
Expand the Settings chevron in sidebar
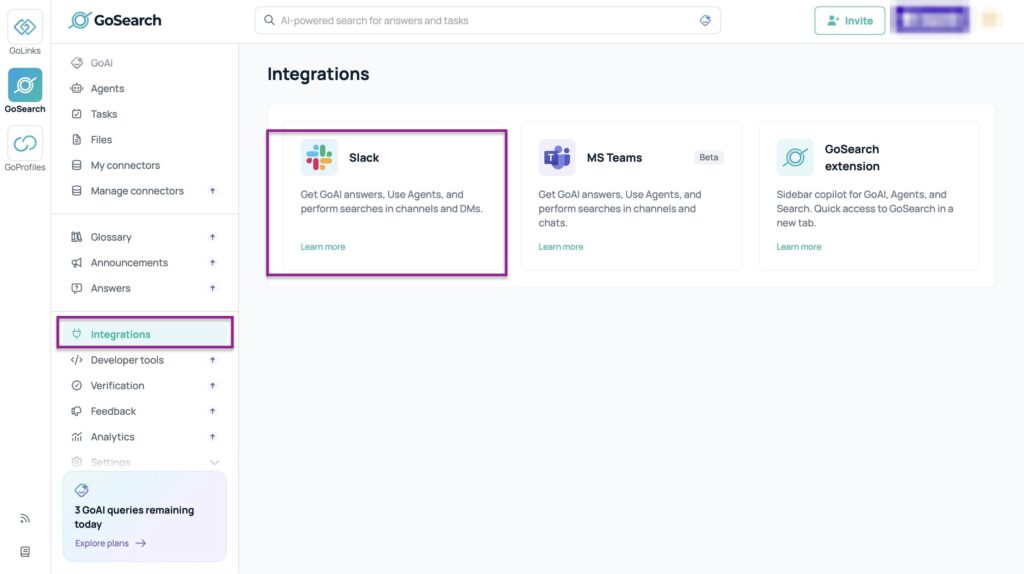[214, 462]
